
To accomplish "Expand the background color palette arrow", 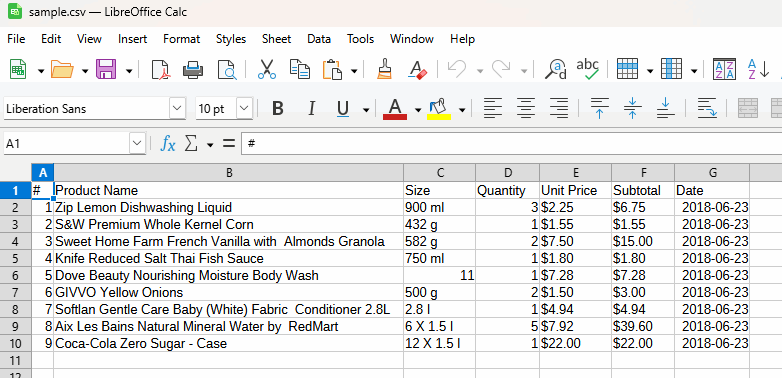I will [462, 110].
